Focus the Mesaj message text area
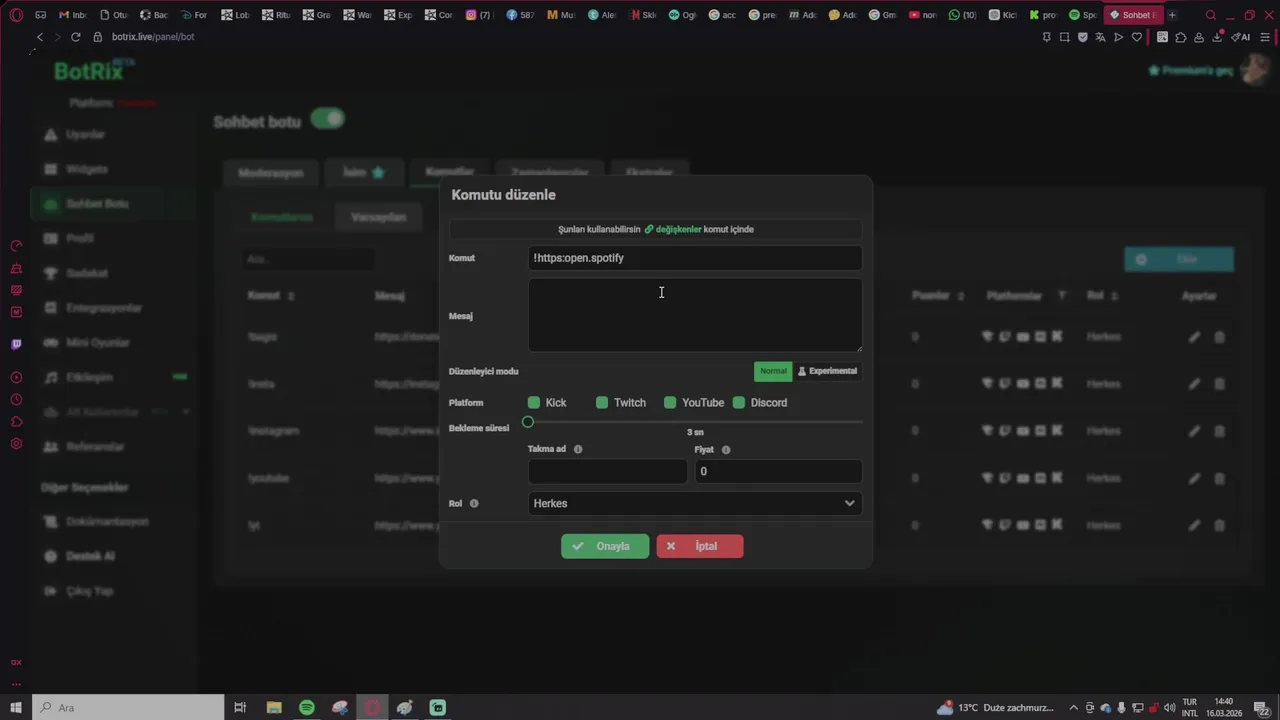1280x720 pixels. [x=695, y=315]
